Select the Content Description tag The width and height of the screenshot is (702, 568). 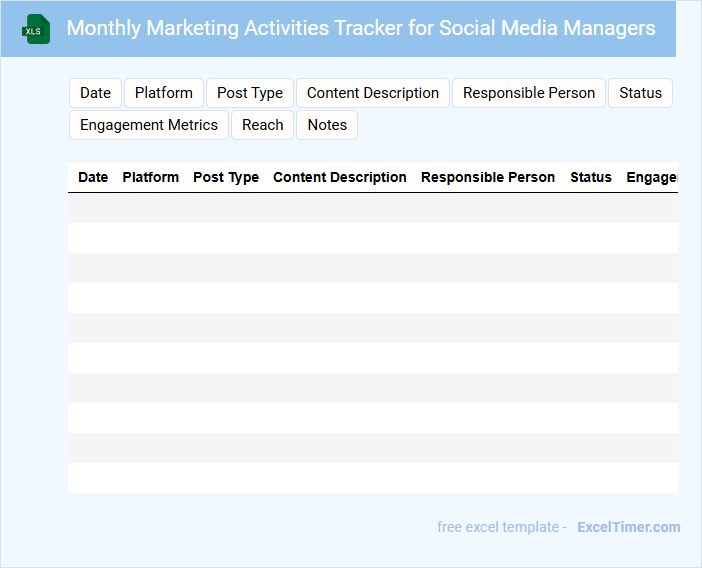[x=373, y=93]
